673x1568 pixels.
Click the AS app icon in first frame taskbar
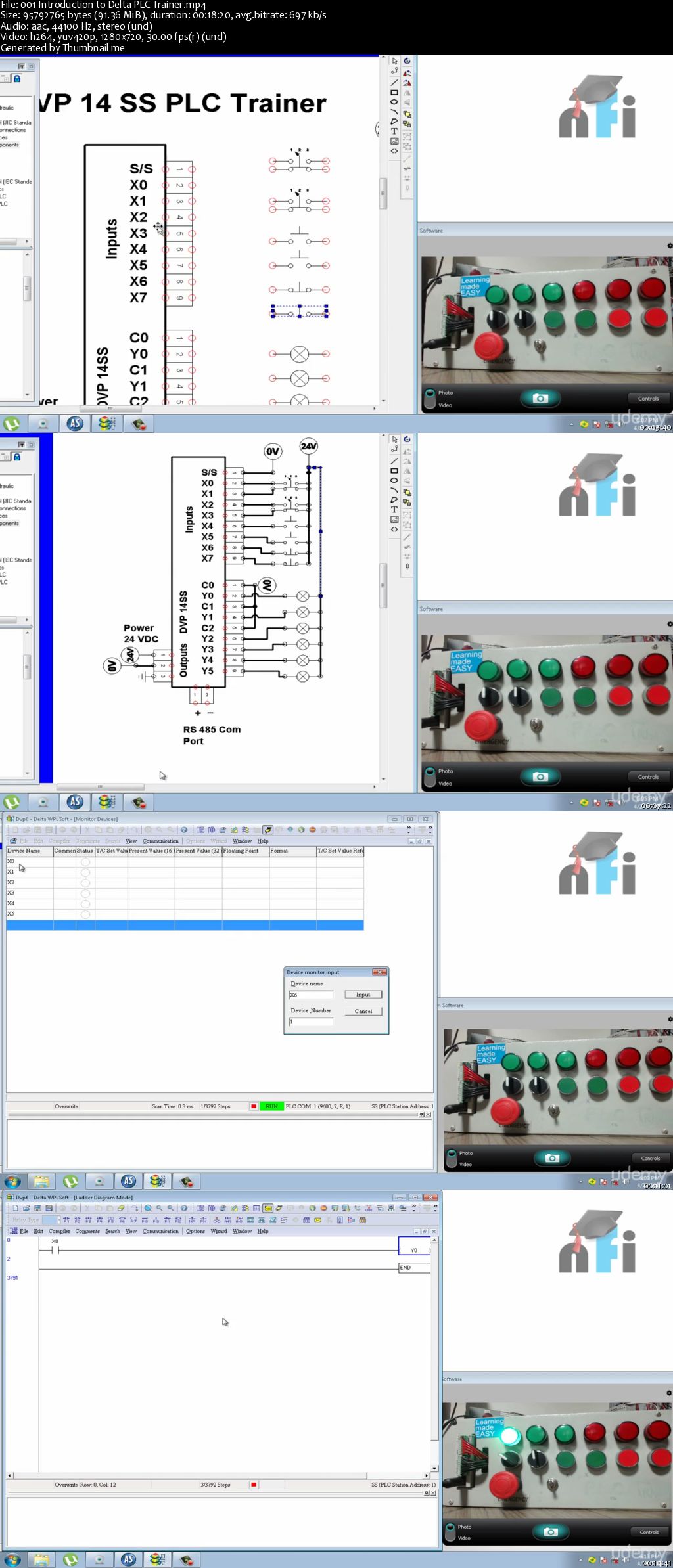75,424
